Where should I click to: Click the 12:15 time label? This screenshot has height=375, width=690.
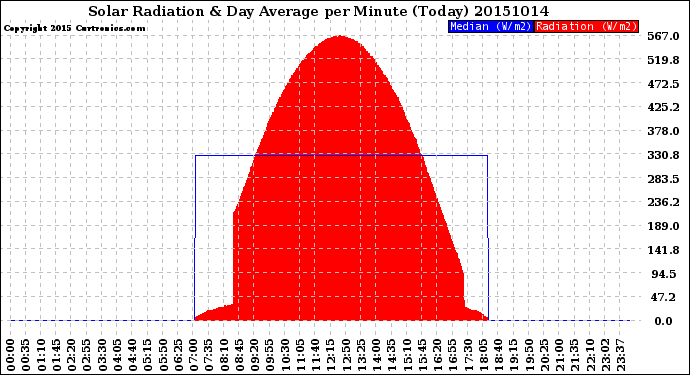(x=330, y=355)
